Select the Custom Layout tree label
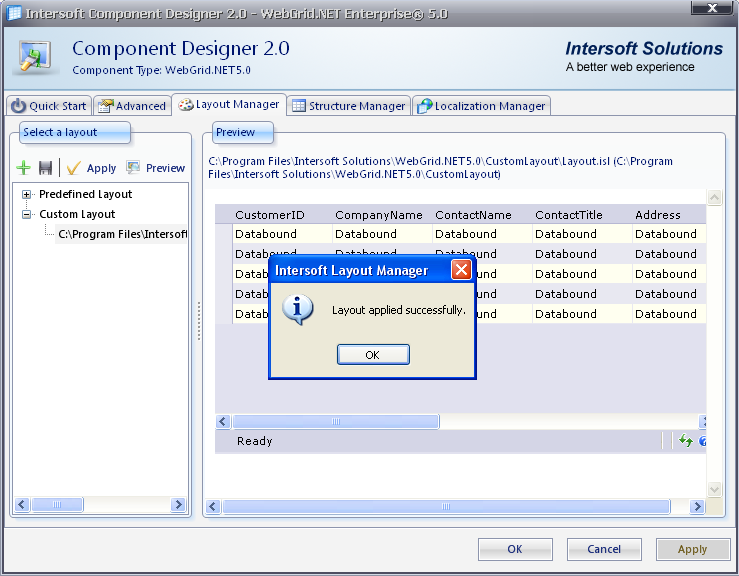Image resolution: width=739 pixels, height=576 pixels. 77,214
